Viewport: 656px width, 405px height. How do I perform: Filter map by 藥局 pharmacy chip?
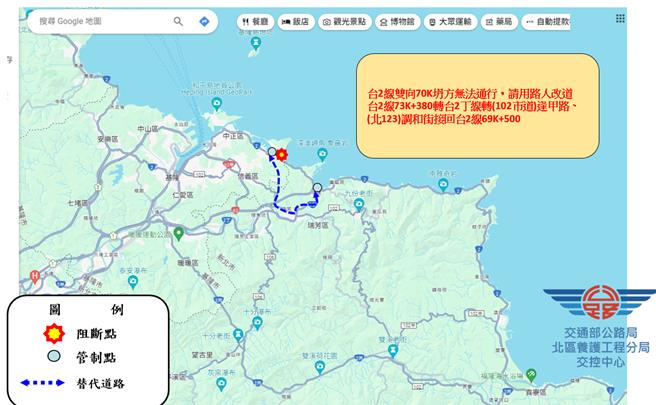tap(499, 21)
